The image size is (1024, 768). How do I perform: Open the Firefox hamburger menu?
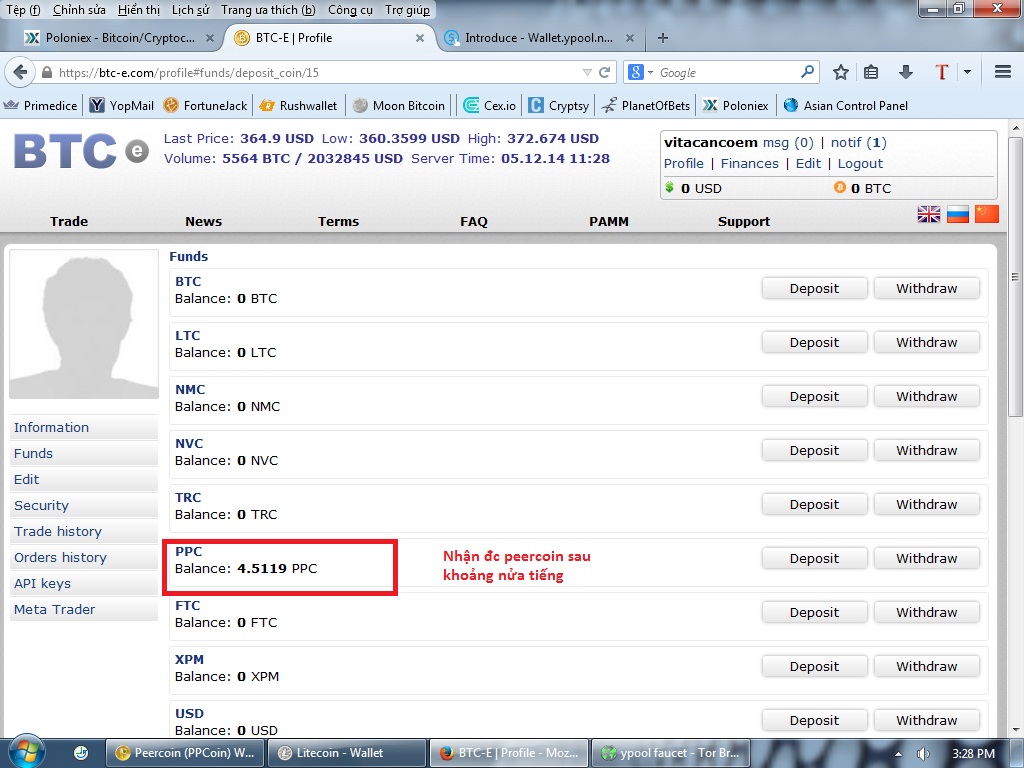coord(1002,72)
